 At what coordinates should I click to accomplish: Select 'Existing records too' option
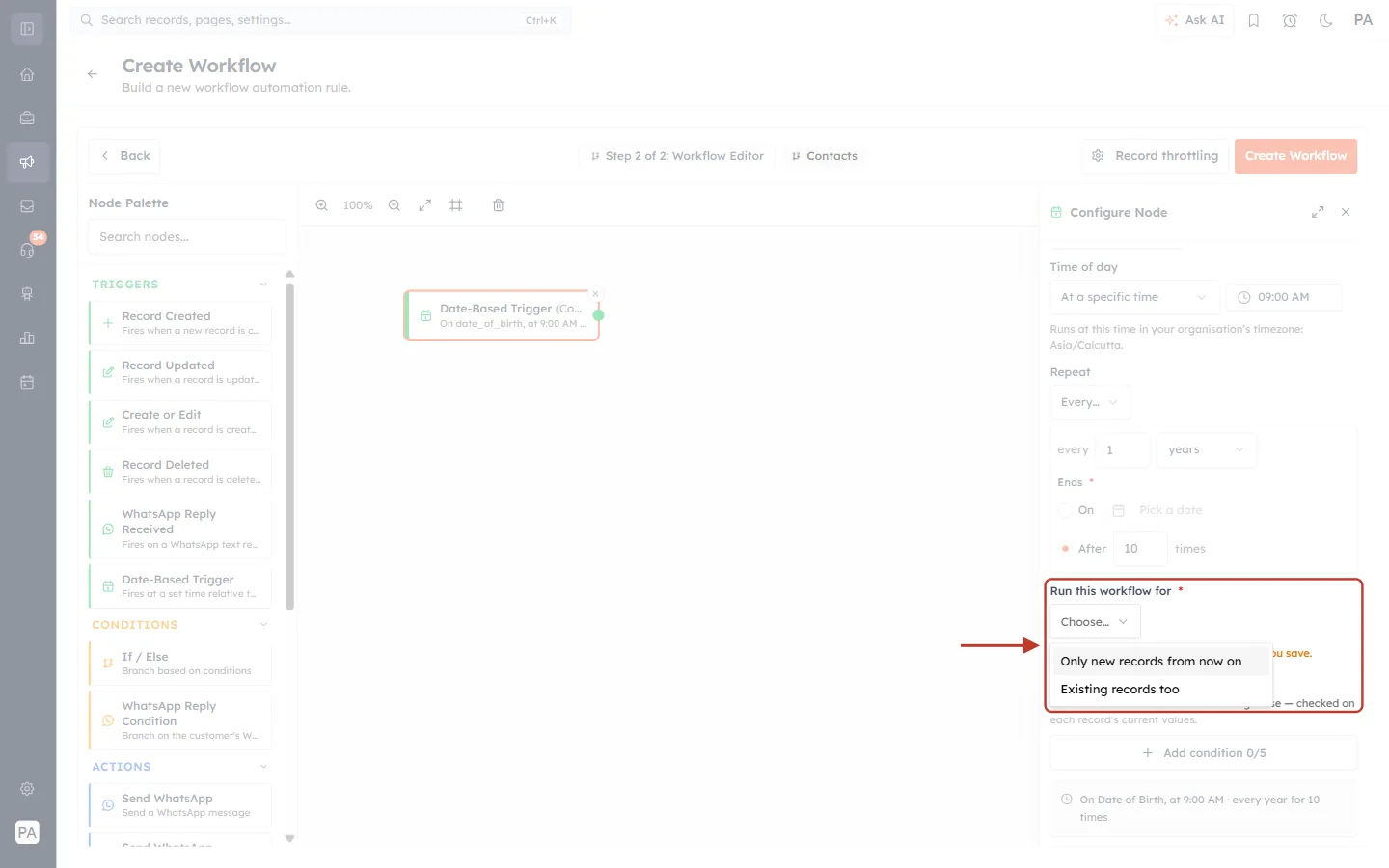1160,690
